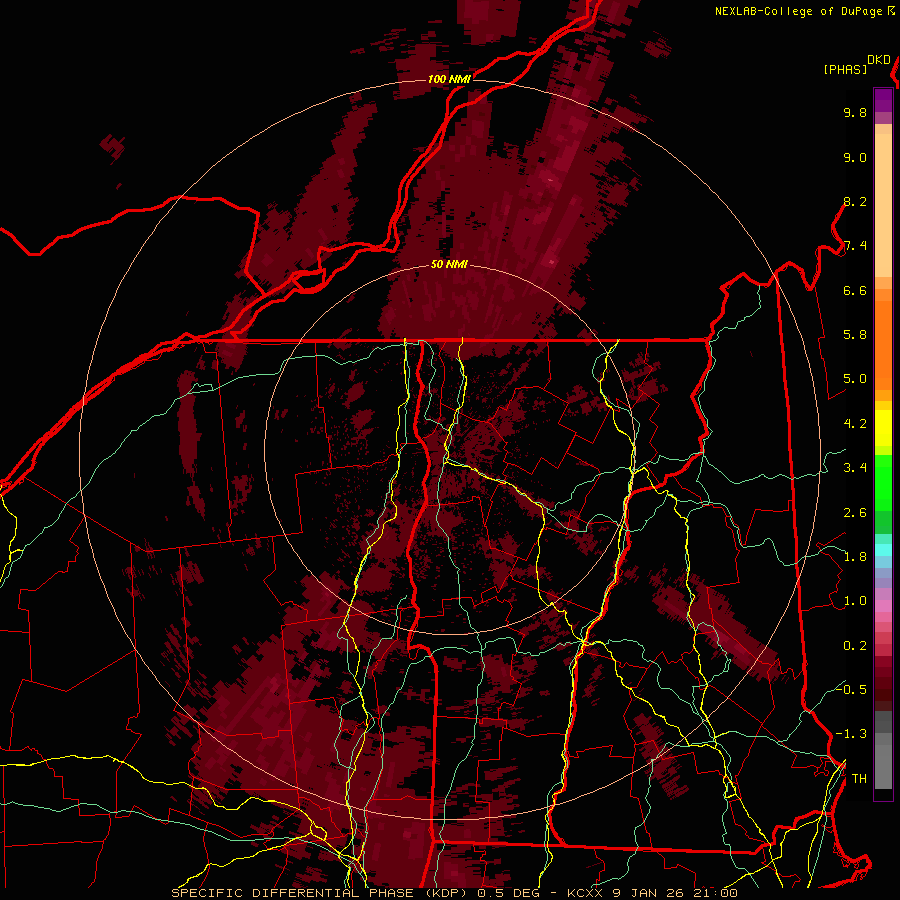The width and height of the screenshot is (900, 900).
Task: Click the 1.8 legend value
Action: [x=855, y=557]
